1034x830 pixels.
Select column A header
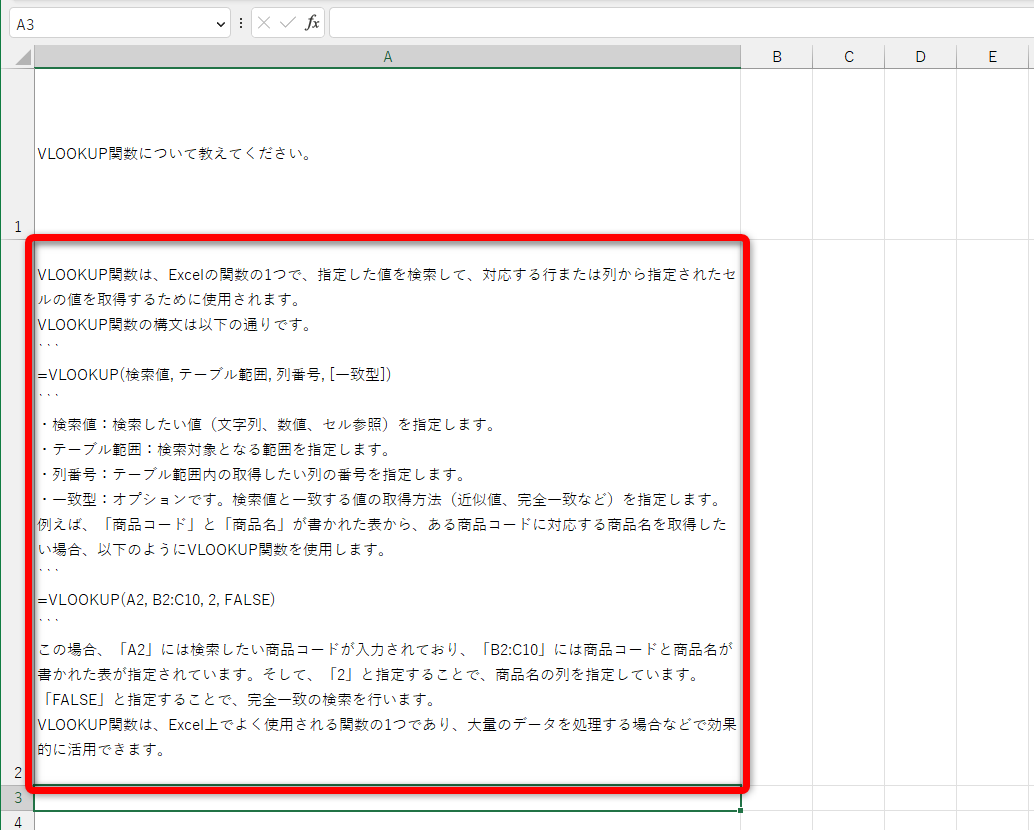pos(388,56)
